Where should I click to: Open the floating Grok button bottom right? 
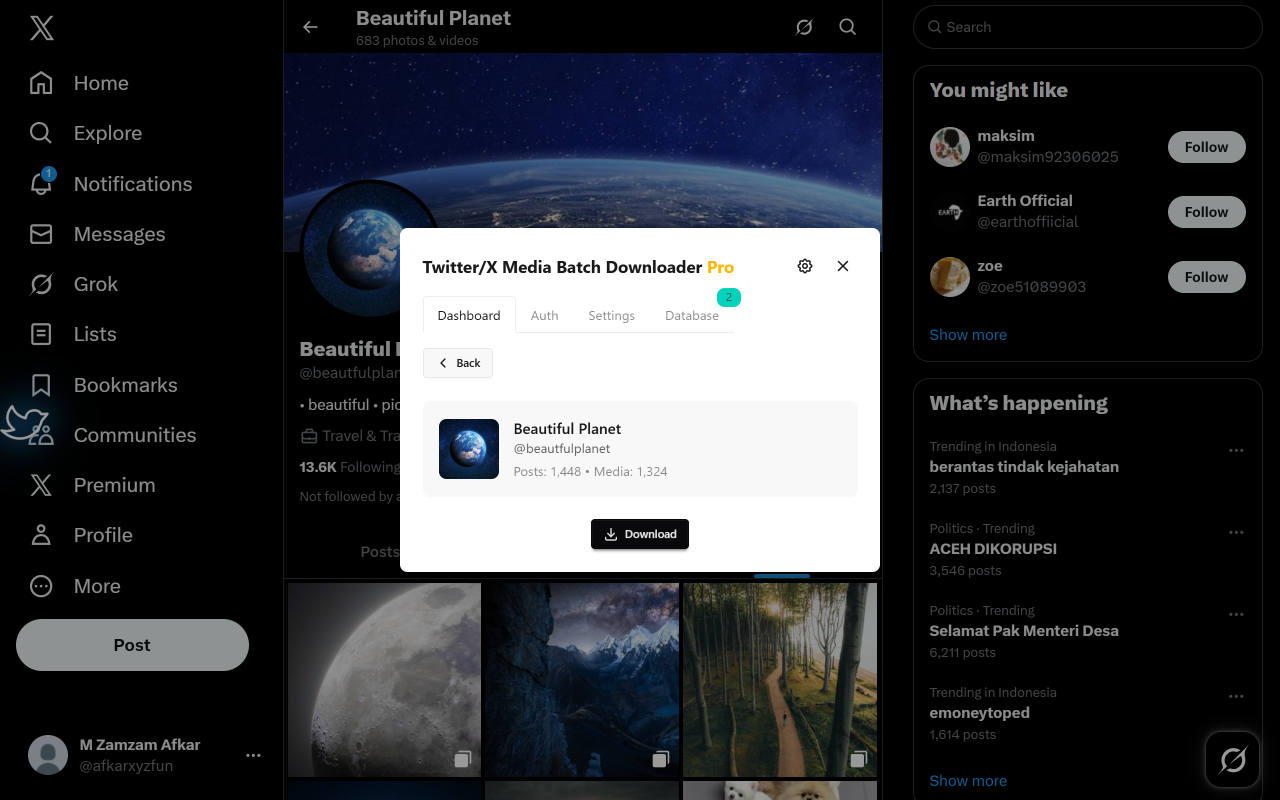[x=1232, y=759]
